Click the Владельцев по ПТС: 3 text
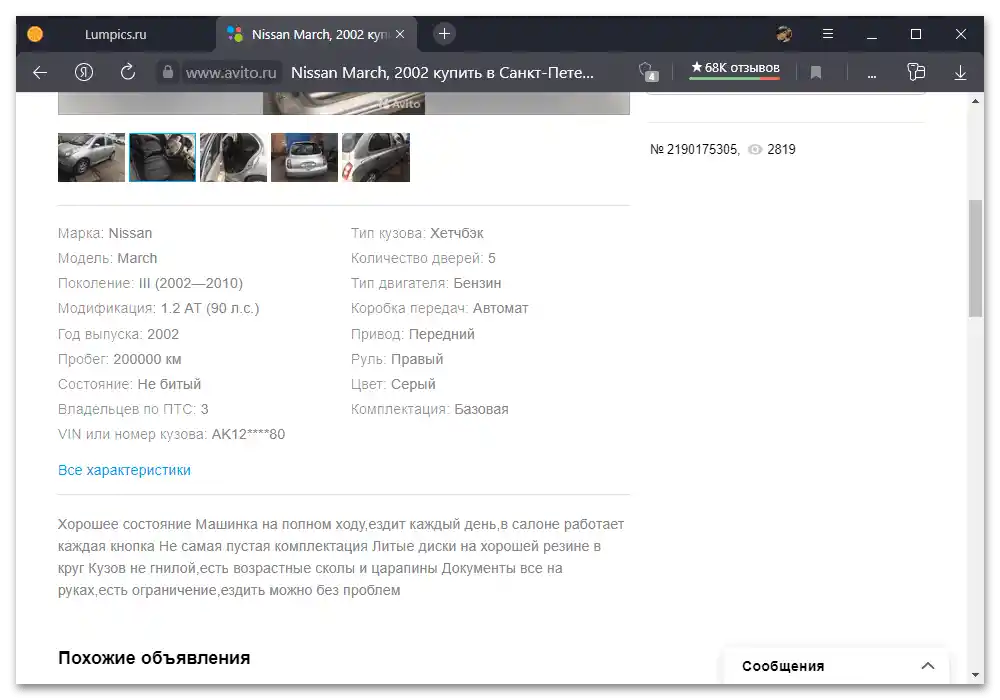Screen dimensions: 1000x700 133,409
